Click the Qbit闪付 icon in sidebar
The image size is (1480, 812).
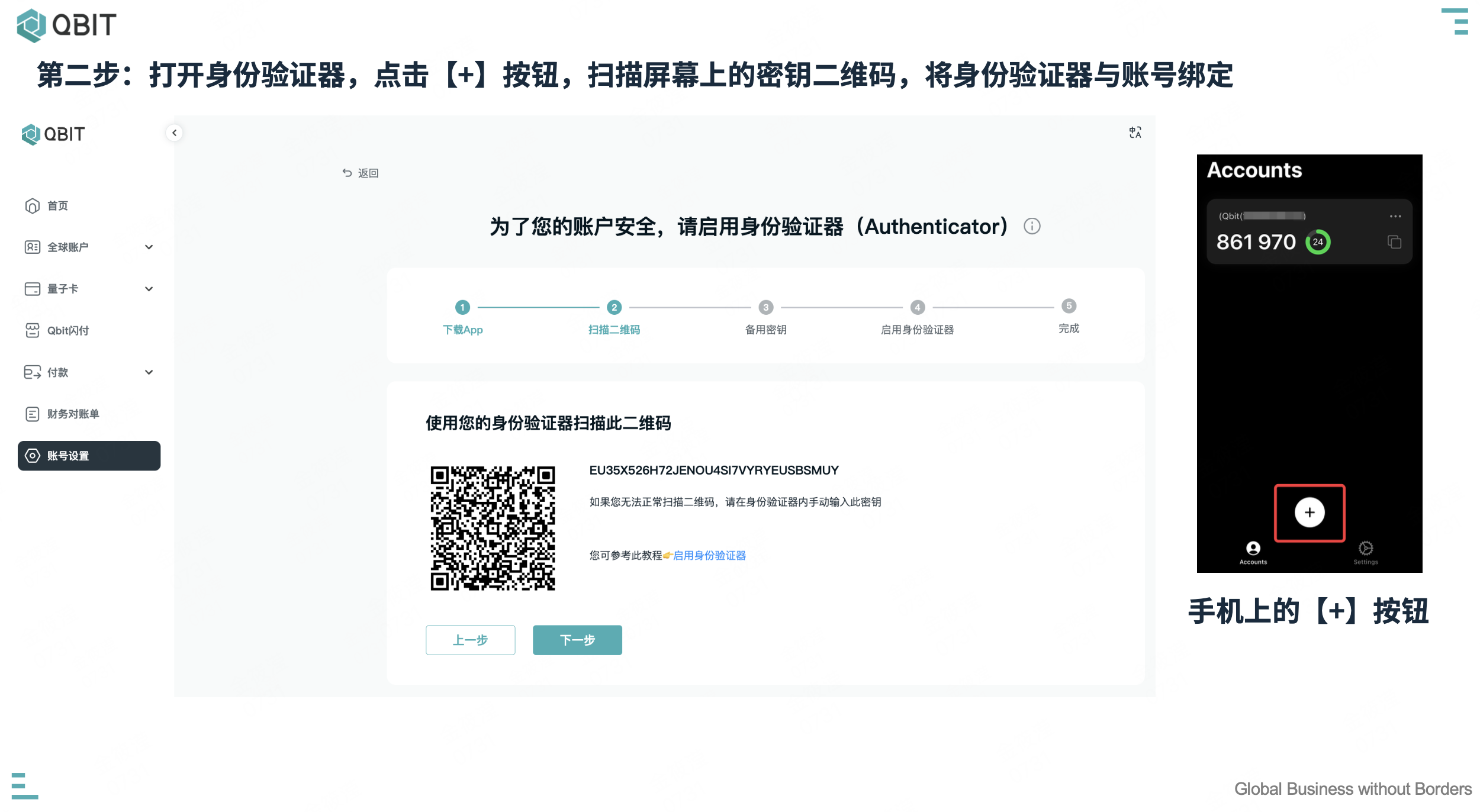click(32, 330)
